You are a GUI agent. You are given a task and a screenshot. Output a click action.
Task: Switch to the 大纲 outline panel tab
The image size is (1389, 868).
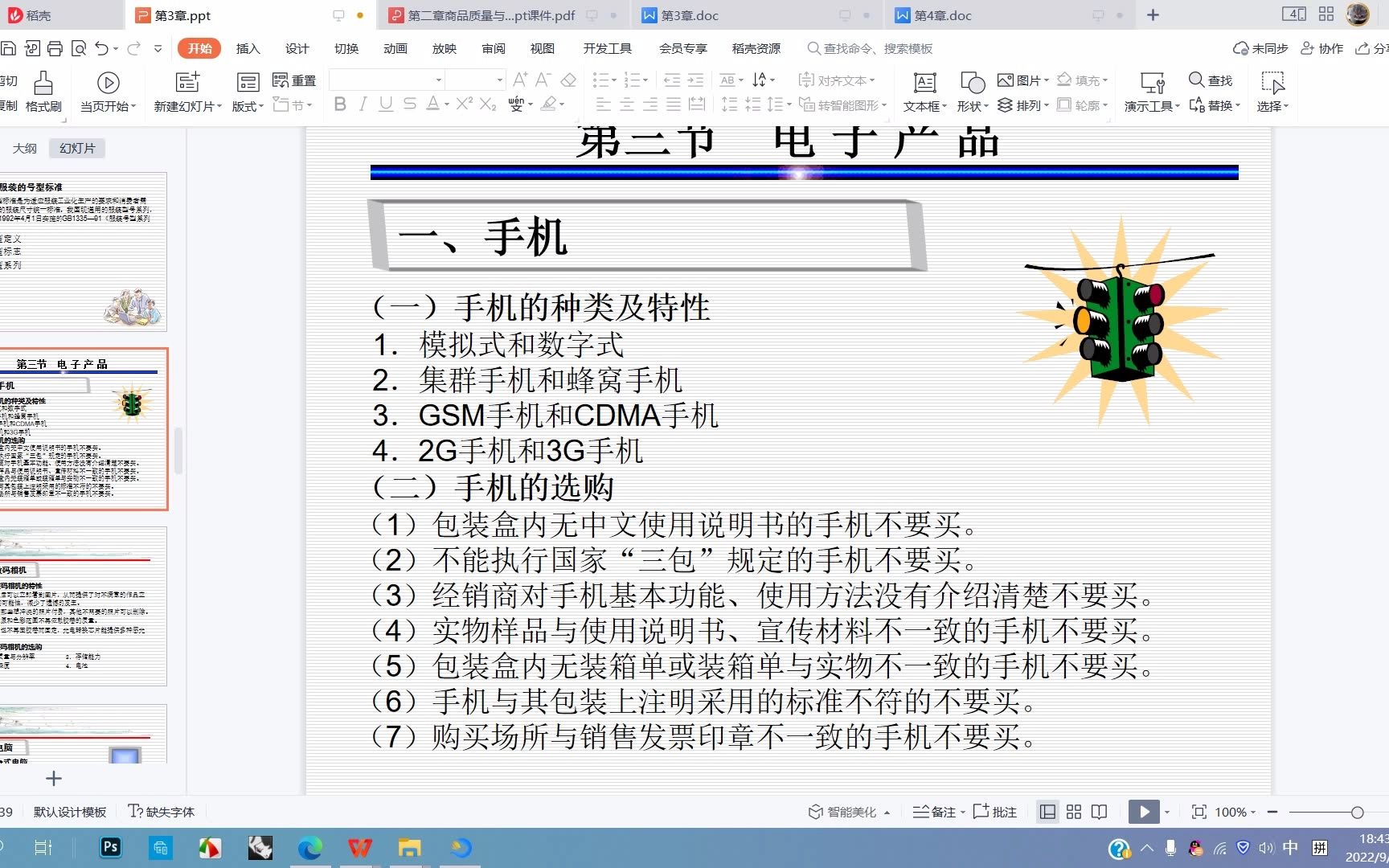(x=25, y=148)
